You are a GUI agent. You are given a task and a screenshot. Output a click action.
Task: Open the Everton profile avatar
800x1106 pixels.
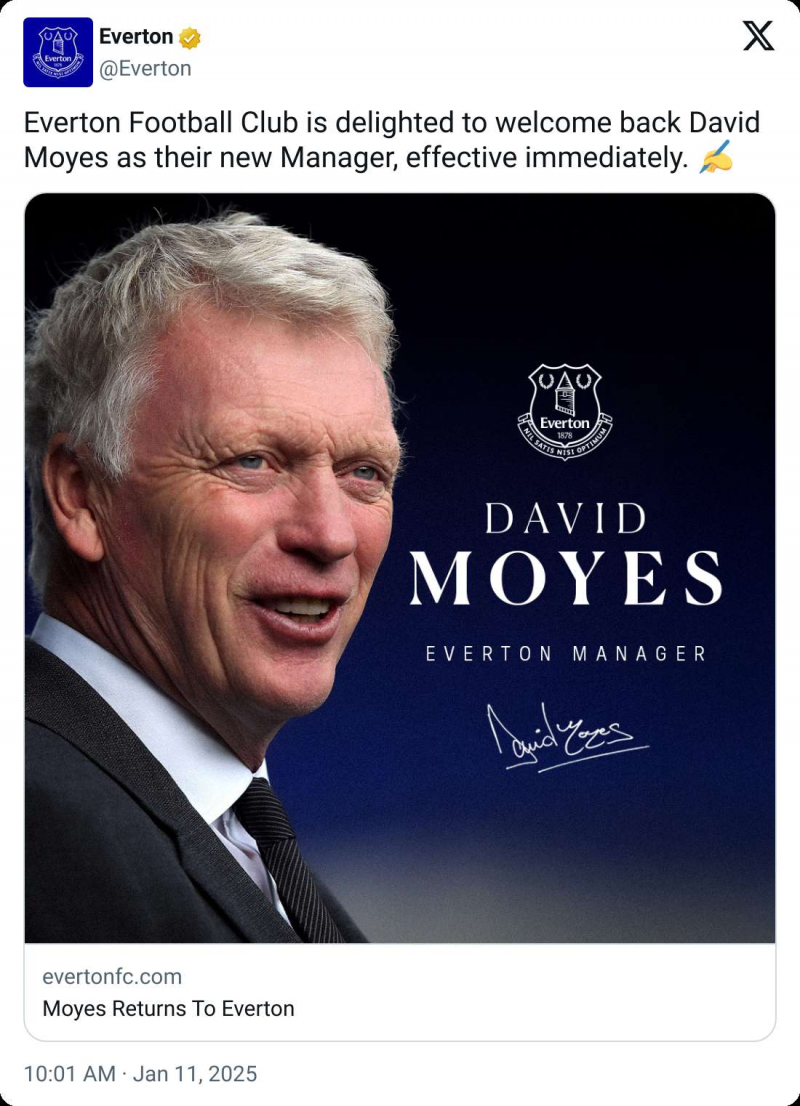58,52
